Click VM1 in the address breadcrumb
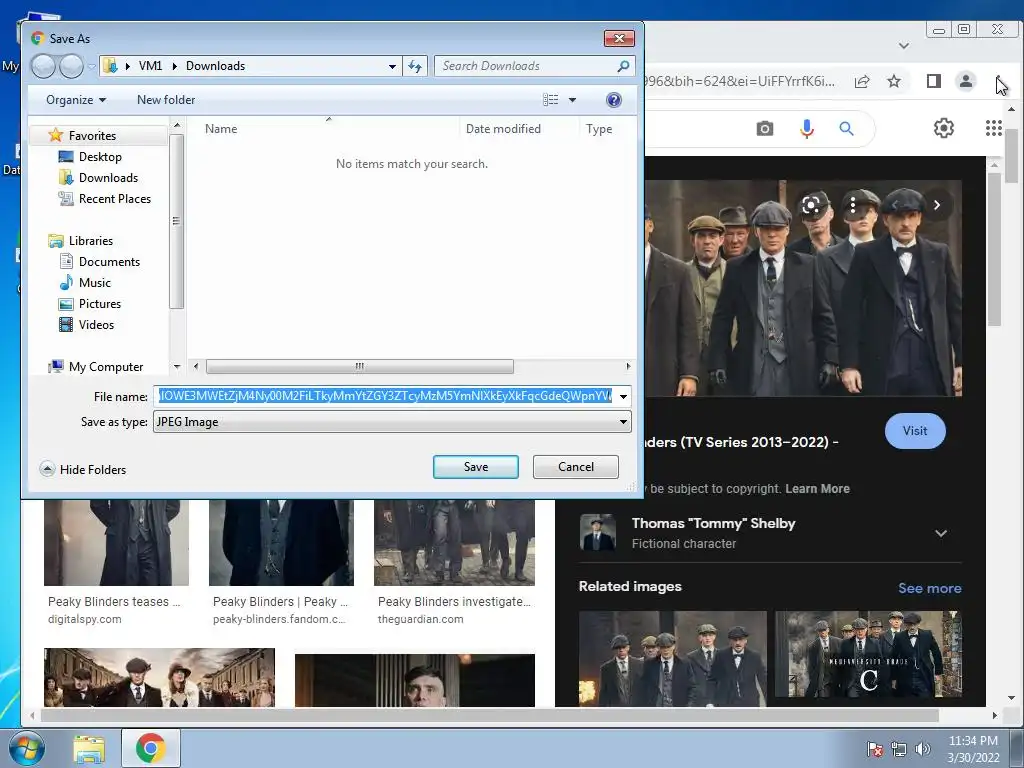Viewport: 1024px width, 768px height. coord(150,66)
